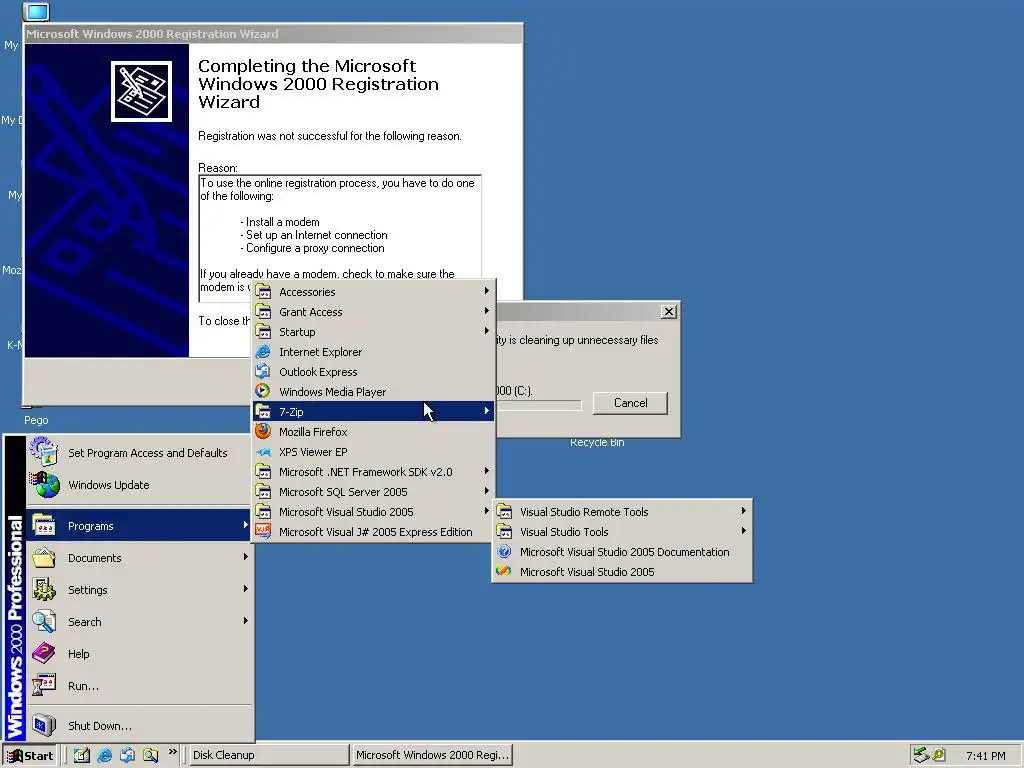Screen dimensions: 1024x768
Task: Click the XPS Viewer EP icon
Action: tap(263, 452)
